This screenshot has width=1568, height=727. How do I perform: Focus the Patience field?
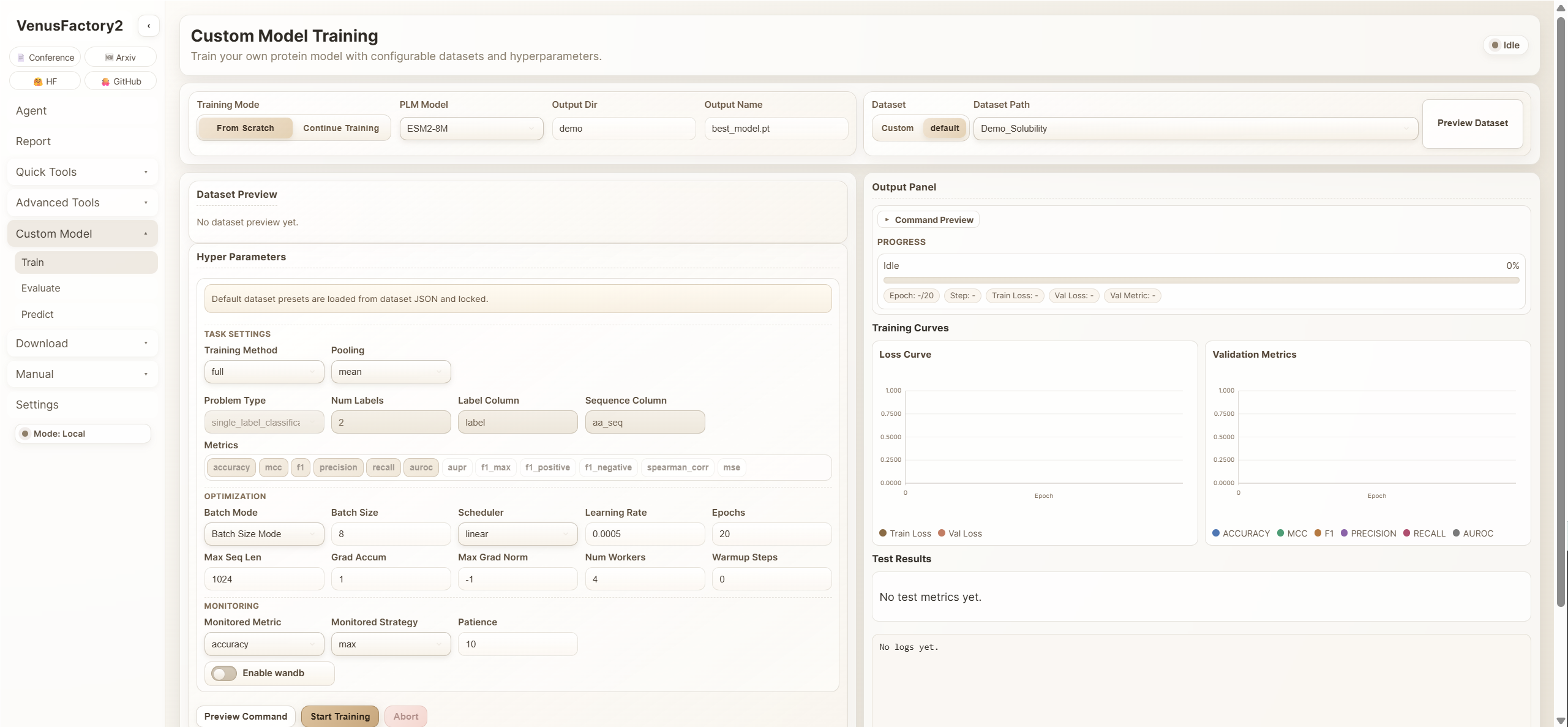pyautogui.click(x=517, y=644)
